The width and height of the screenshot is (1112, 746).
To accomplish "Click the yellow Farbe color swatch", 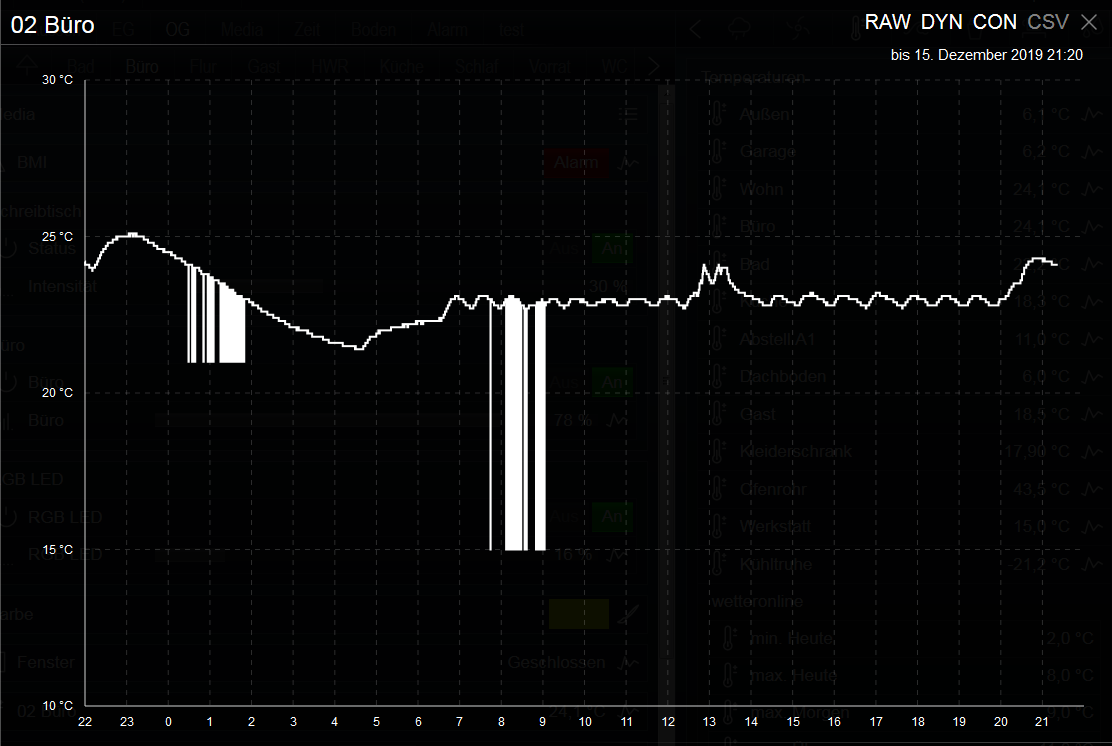I will coord(578,614).
